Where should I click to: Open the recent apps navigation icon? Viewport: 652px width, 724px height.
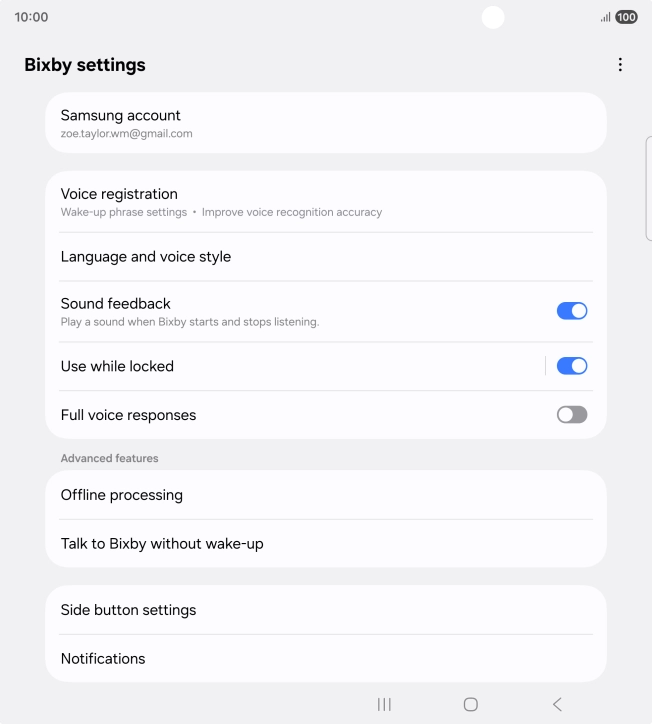pyautogui.click(x=384, y=704)
